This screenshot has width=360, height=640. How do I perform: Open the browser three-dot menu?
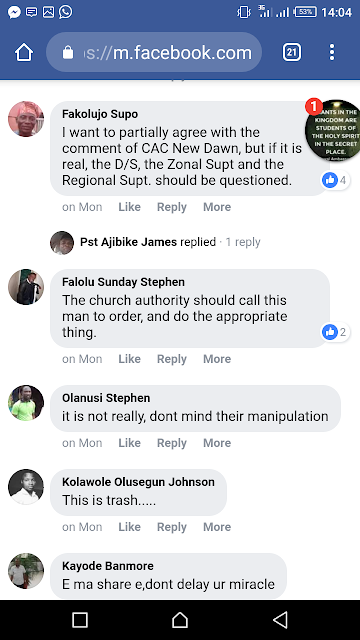[x=332, y=52]
